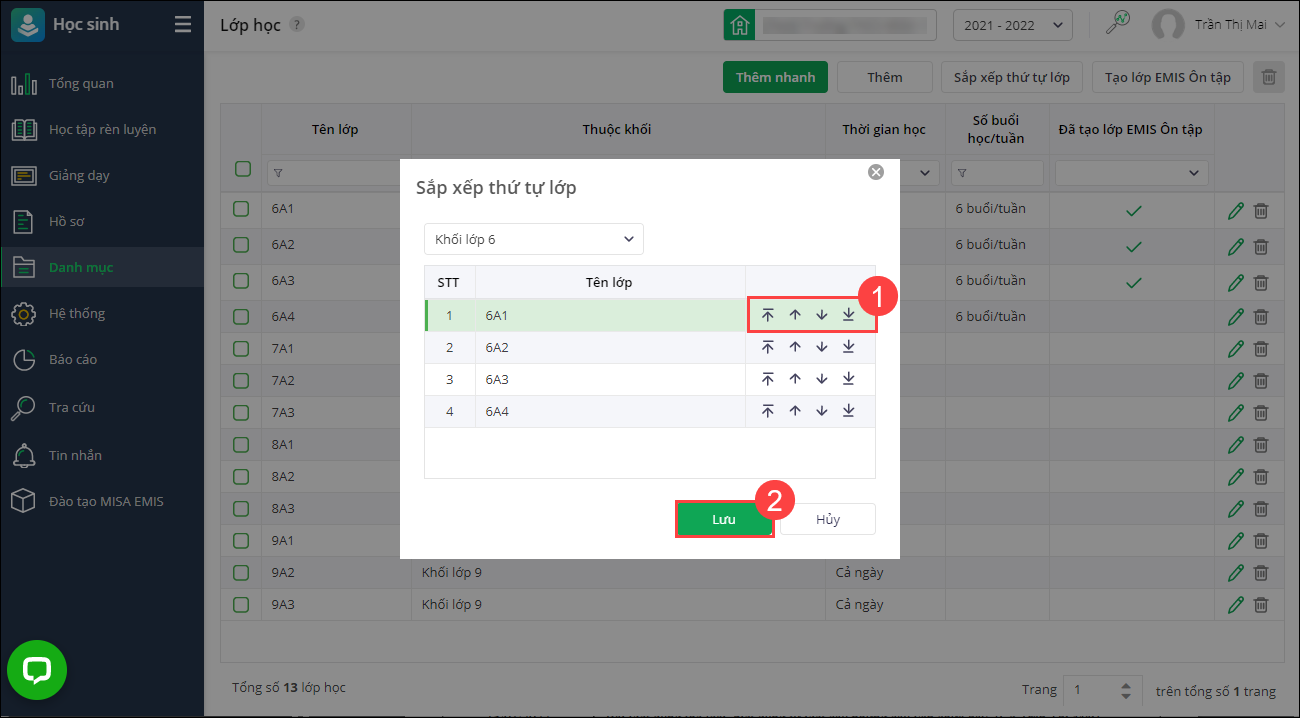
Task: Move class 6A2 up one position
Action: pyautogui.click(x=795, y=347)
